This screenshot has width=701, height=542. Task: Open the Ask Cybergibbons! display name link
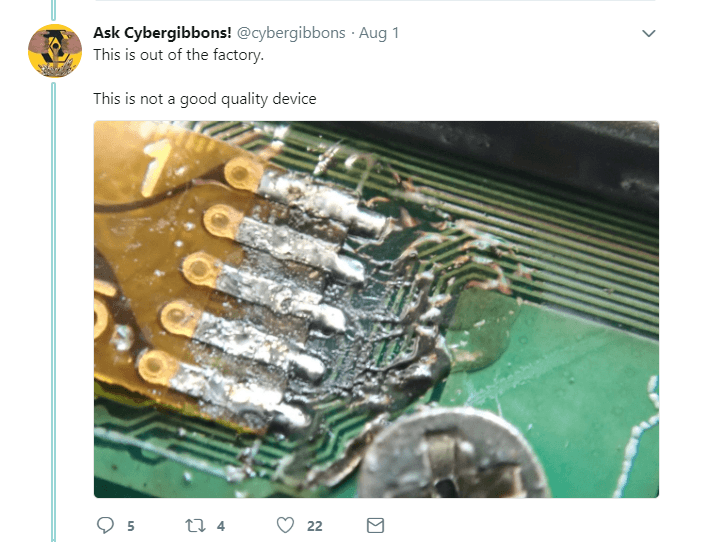tap(162, 33)
